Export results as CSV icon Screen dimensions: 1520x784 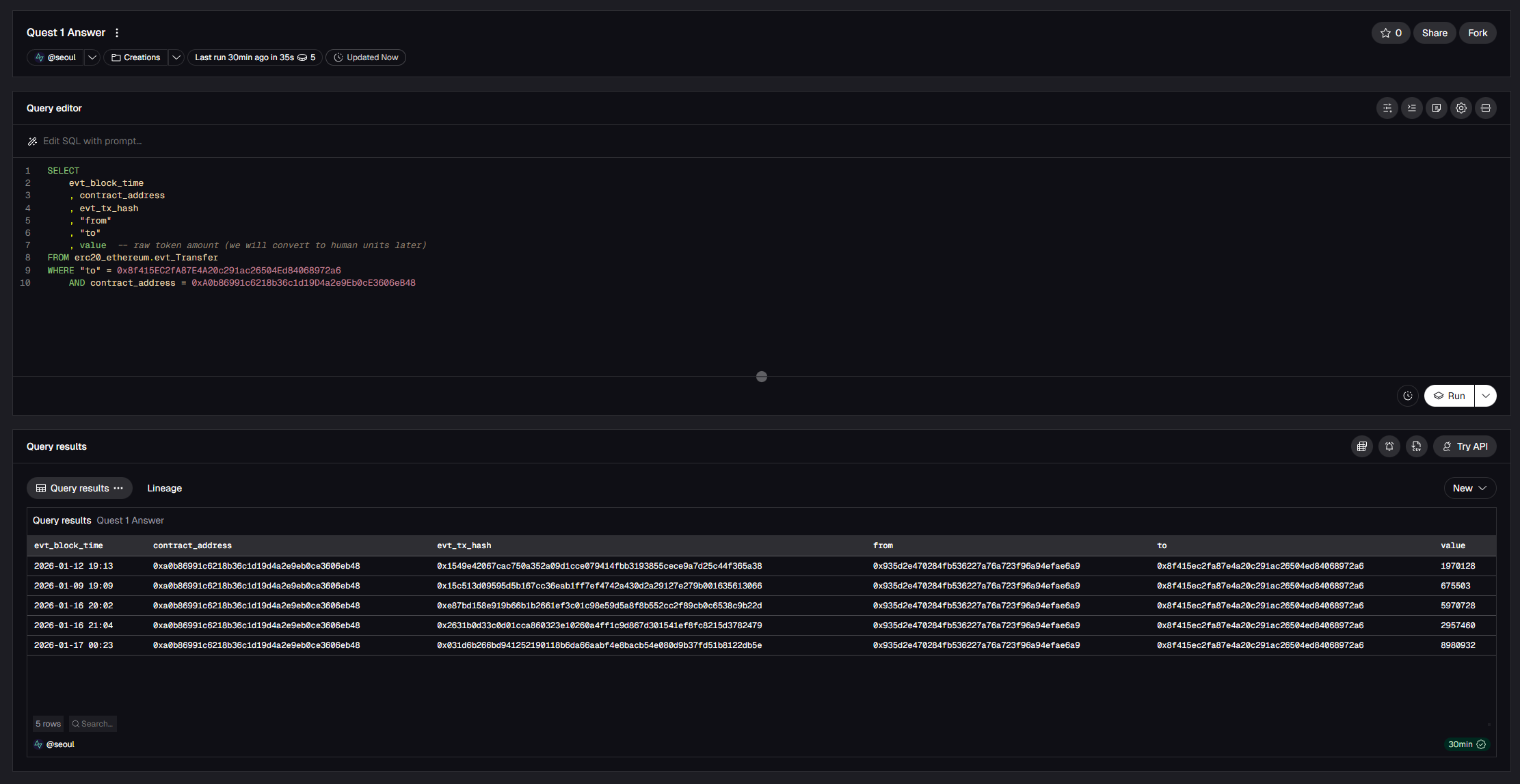point(1416,446)
